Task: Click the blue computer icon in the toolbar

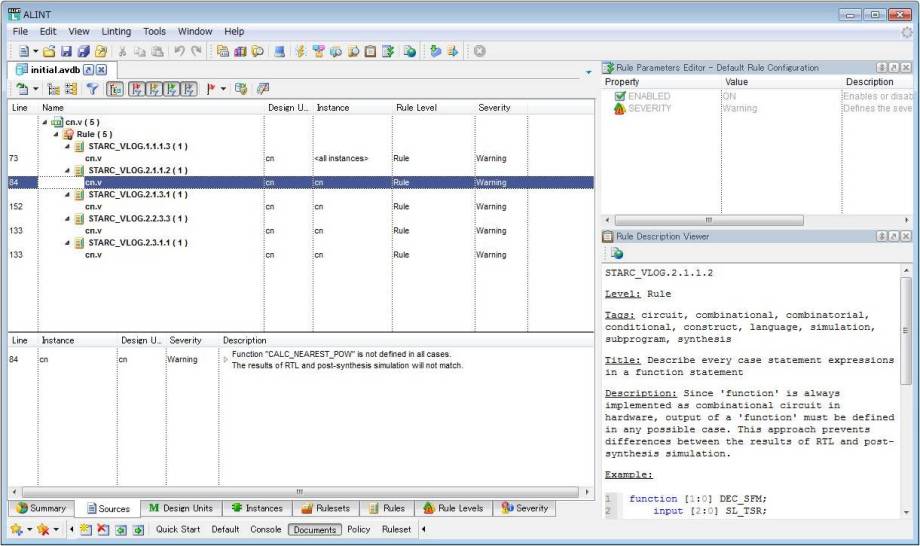Action: coord(279,52)
